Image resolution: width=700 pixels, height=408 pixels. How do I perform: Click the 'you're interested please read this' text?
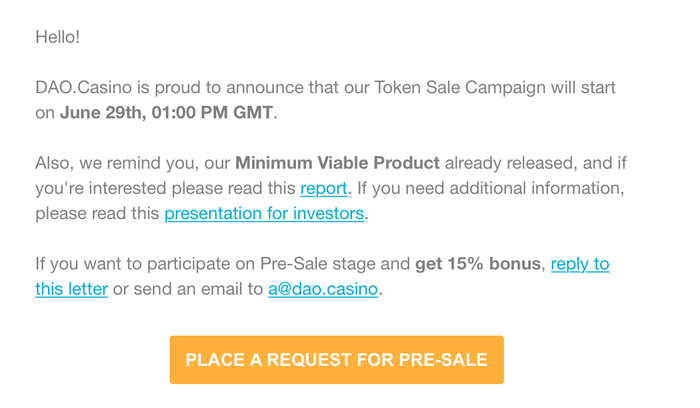[x=165, y=188]
